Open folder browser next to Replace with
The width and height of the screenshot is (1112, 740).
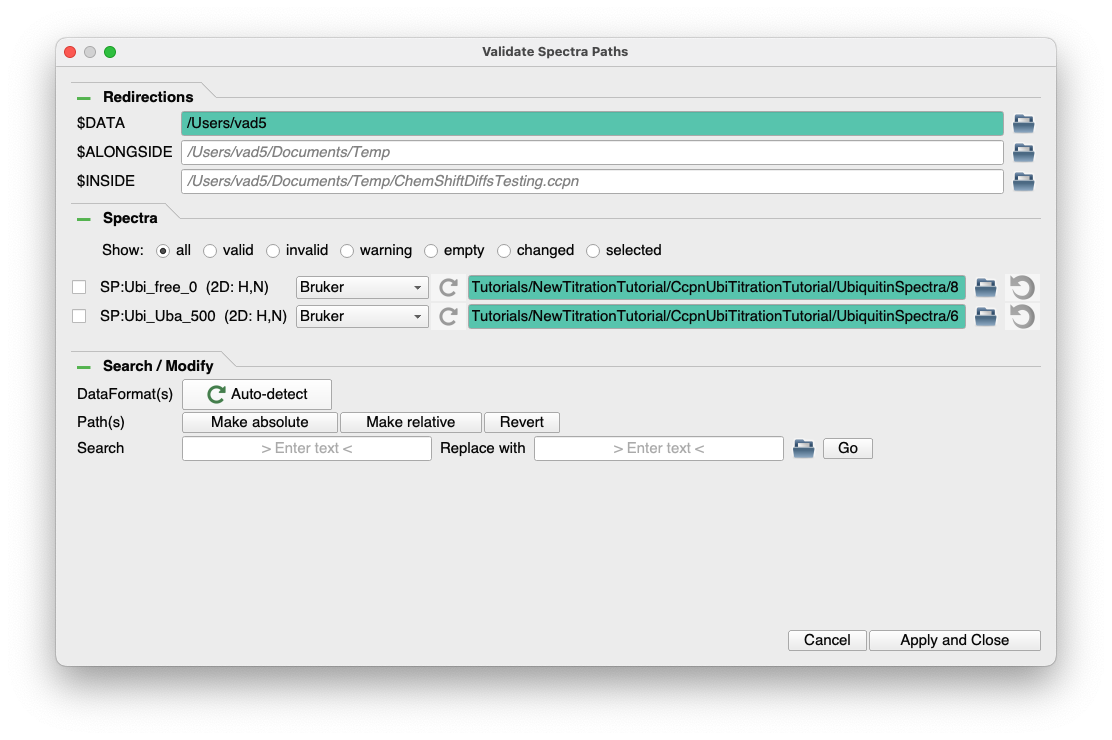[x=803, y=448]
